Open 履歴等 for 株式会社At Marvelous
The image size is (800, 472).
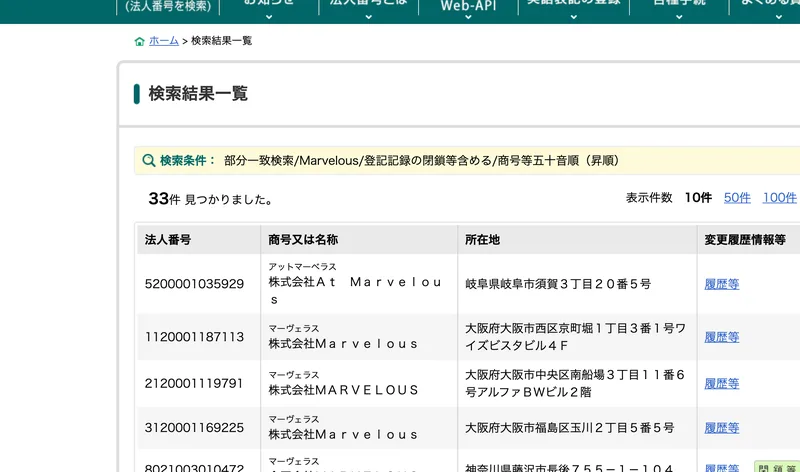721,284
